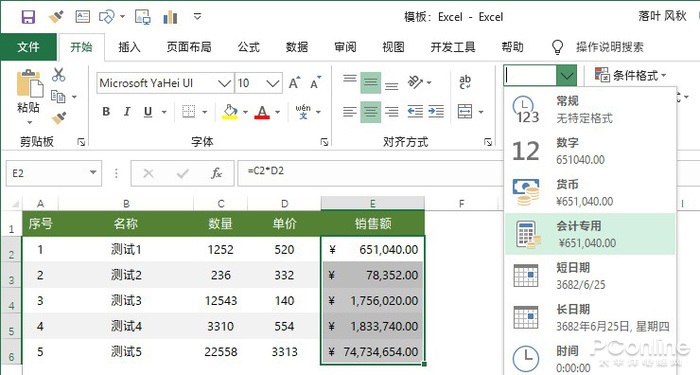Select the 长日期 long date format
This screenshot has height=375, width=700.
pos(590,317)
